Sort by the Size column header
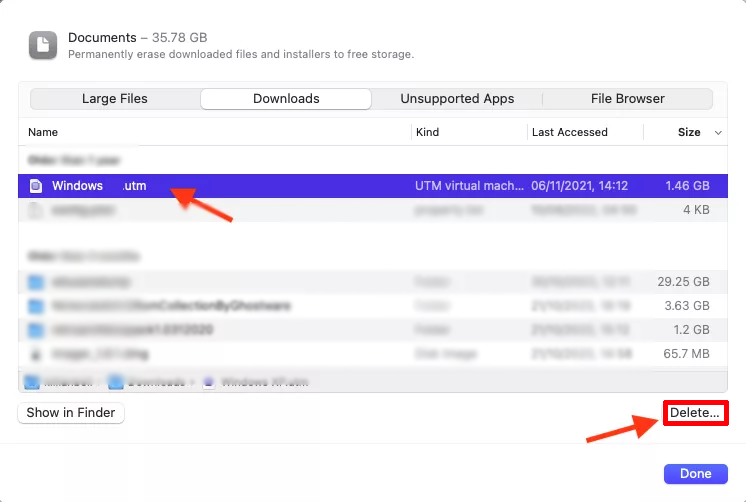Viewport: 746px width, 502px height. (x=689, y=132)
